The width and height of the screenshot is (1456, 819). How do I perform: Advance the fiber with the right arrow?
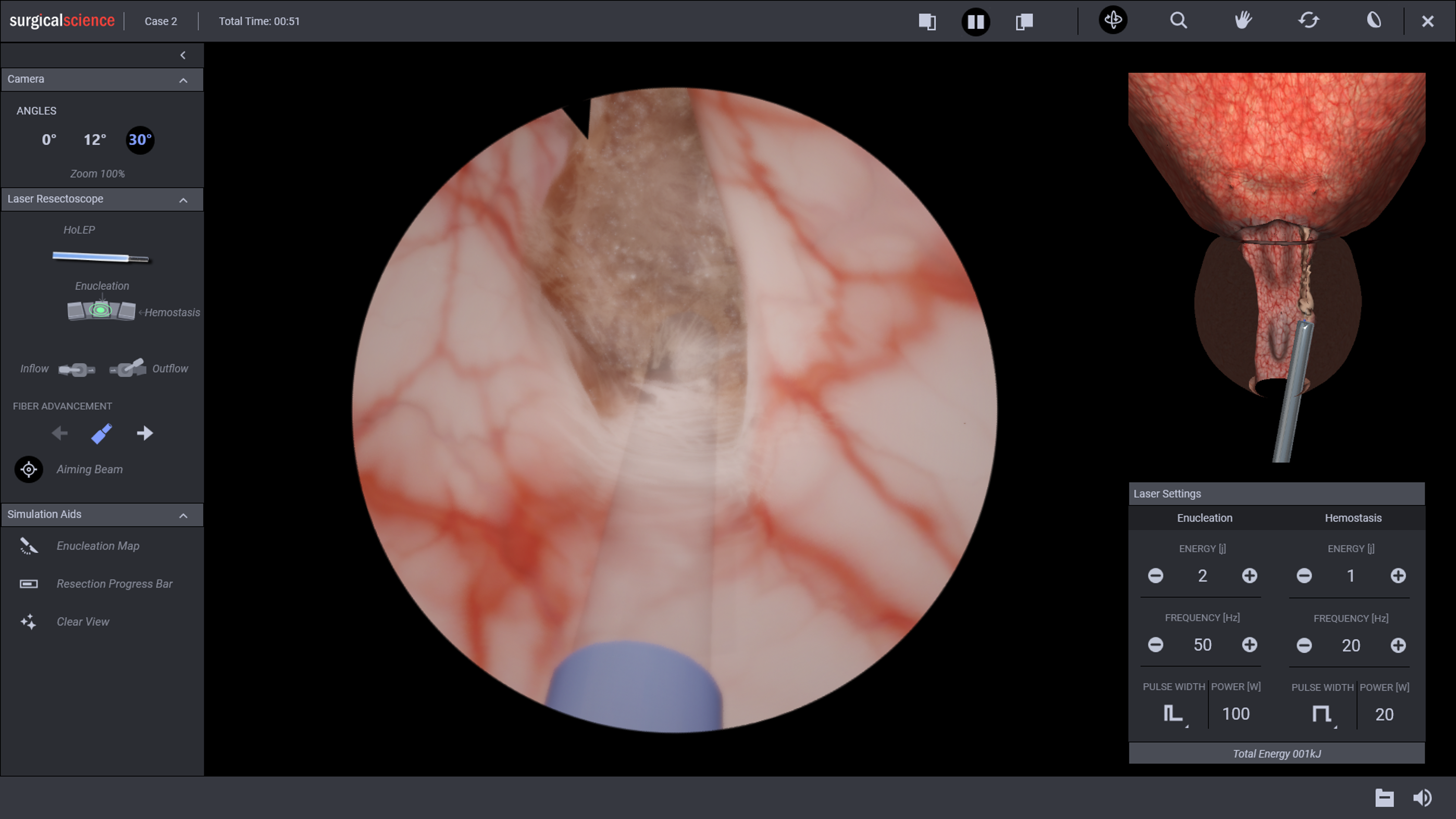point(145,433)
